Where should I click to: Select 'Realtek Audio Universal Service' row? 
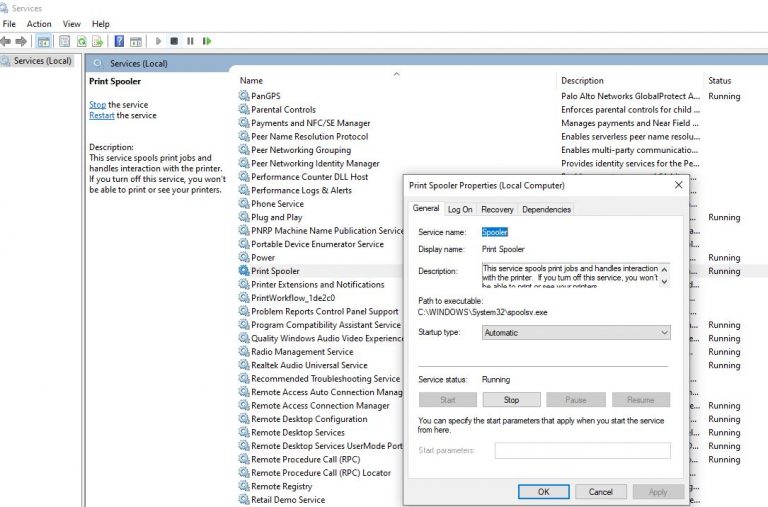pos(309,365)
